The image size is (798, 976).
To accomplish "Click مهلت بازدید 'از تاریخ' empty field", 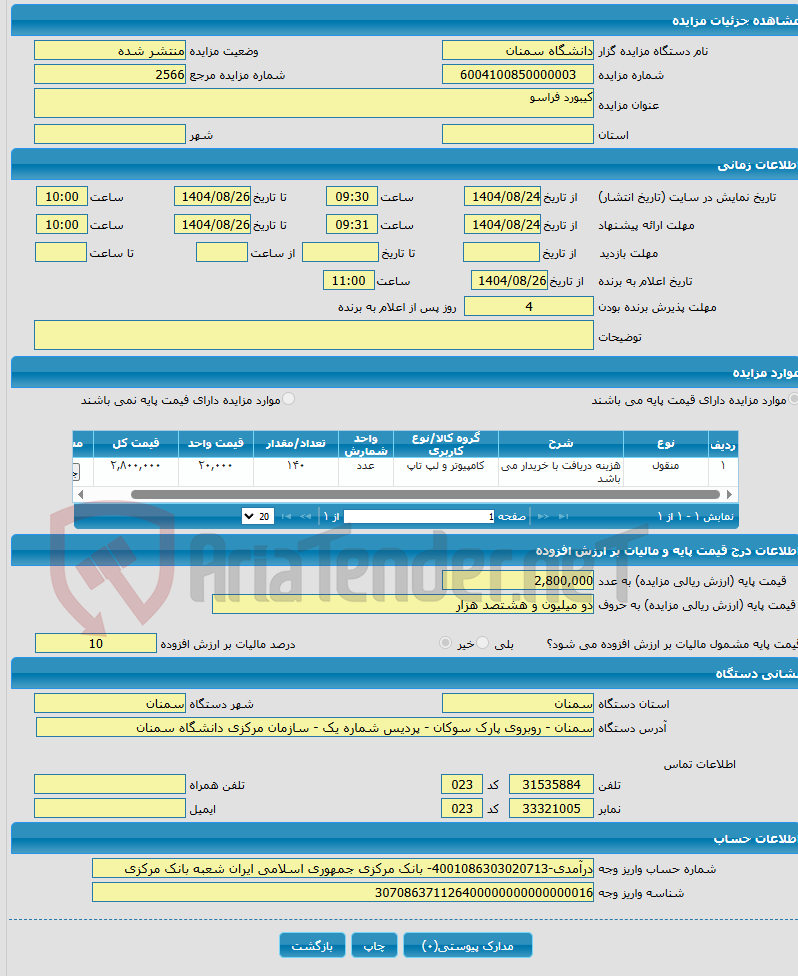I will pyautogui.click(x=501, y=252).
